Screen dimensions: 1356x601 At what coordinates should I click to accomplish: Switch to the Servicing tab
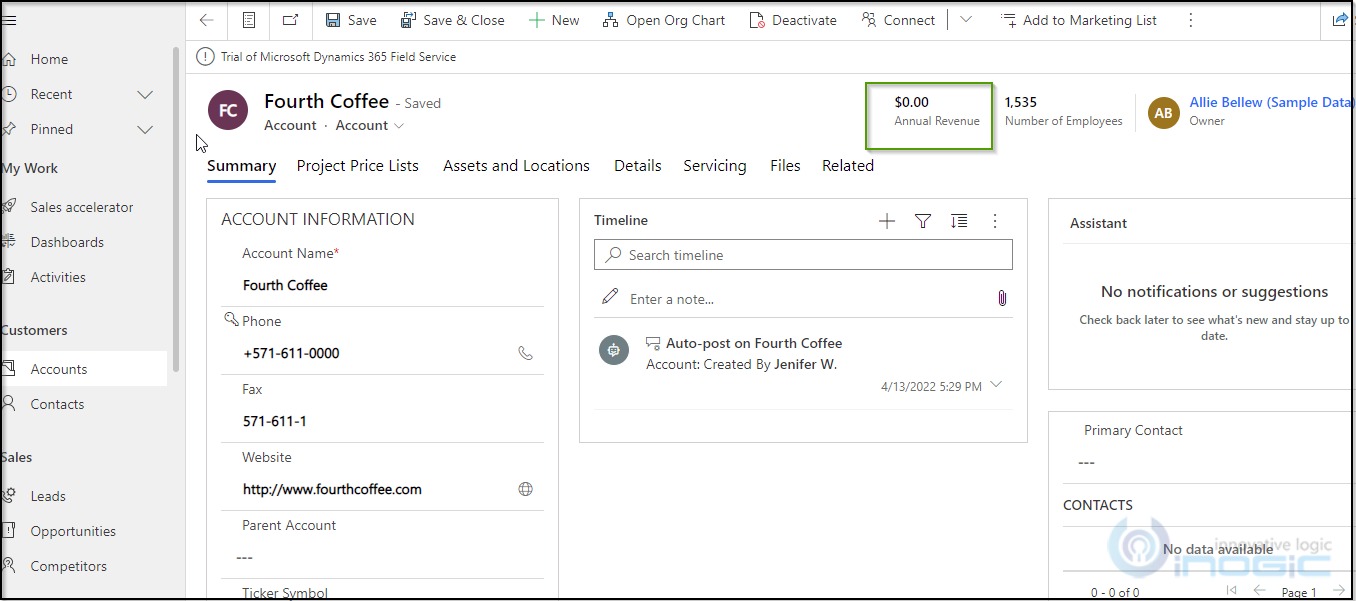coord(715,166)
